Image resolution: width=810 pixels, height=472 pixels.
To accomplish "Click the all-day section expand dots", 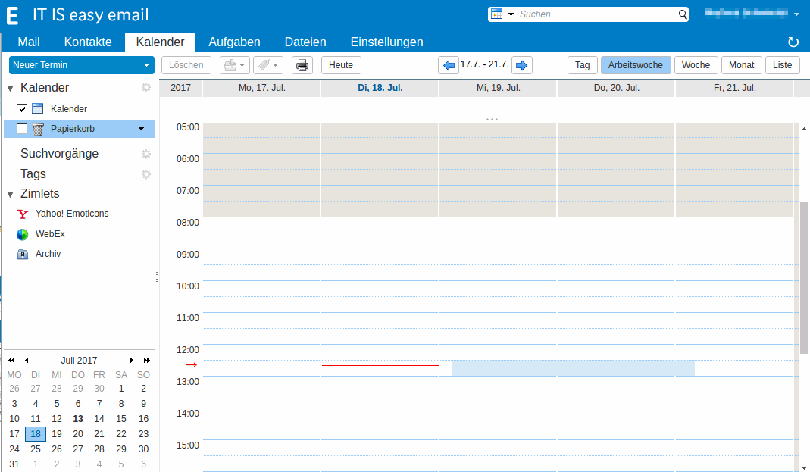I will pyautogui.click(x=492, y=119).
